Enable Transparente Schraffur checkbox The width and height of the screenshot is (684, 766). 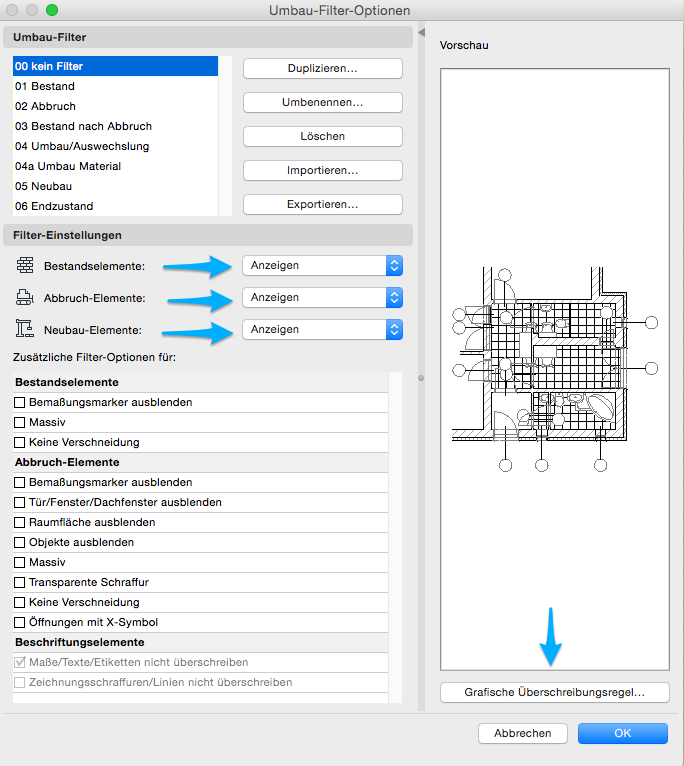click(x=20, y=582)
